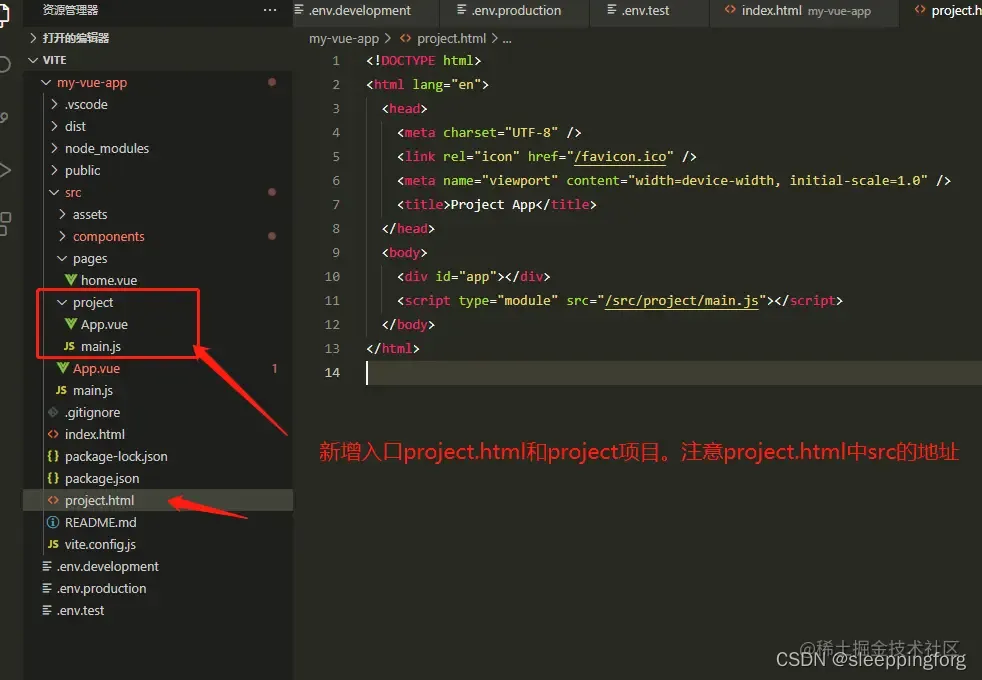The image size is (982, 680).
Task: Open vite.config.js file
Action: tap(100, 544)
